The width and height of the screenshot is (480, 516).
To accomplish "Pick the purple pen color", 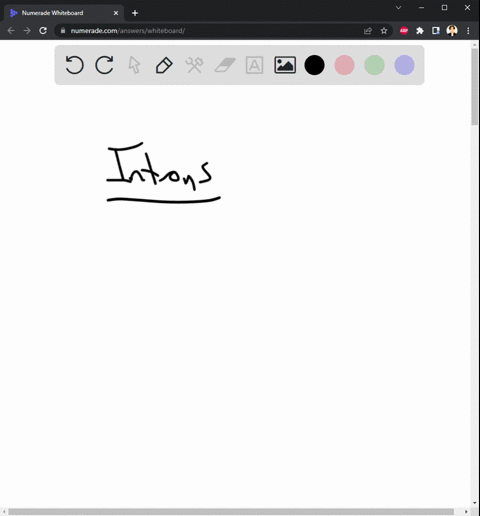I will [x=404, y=65].
